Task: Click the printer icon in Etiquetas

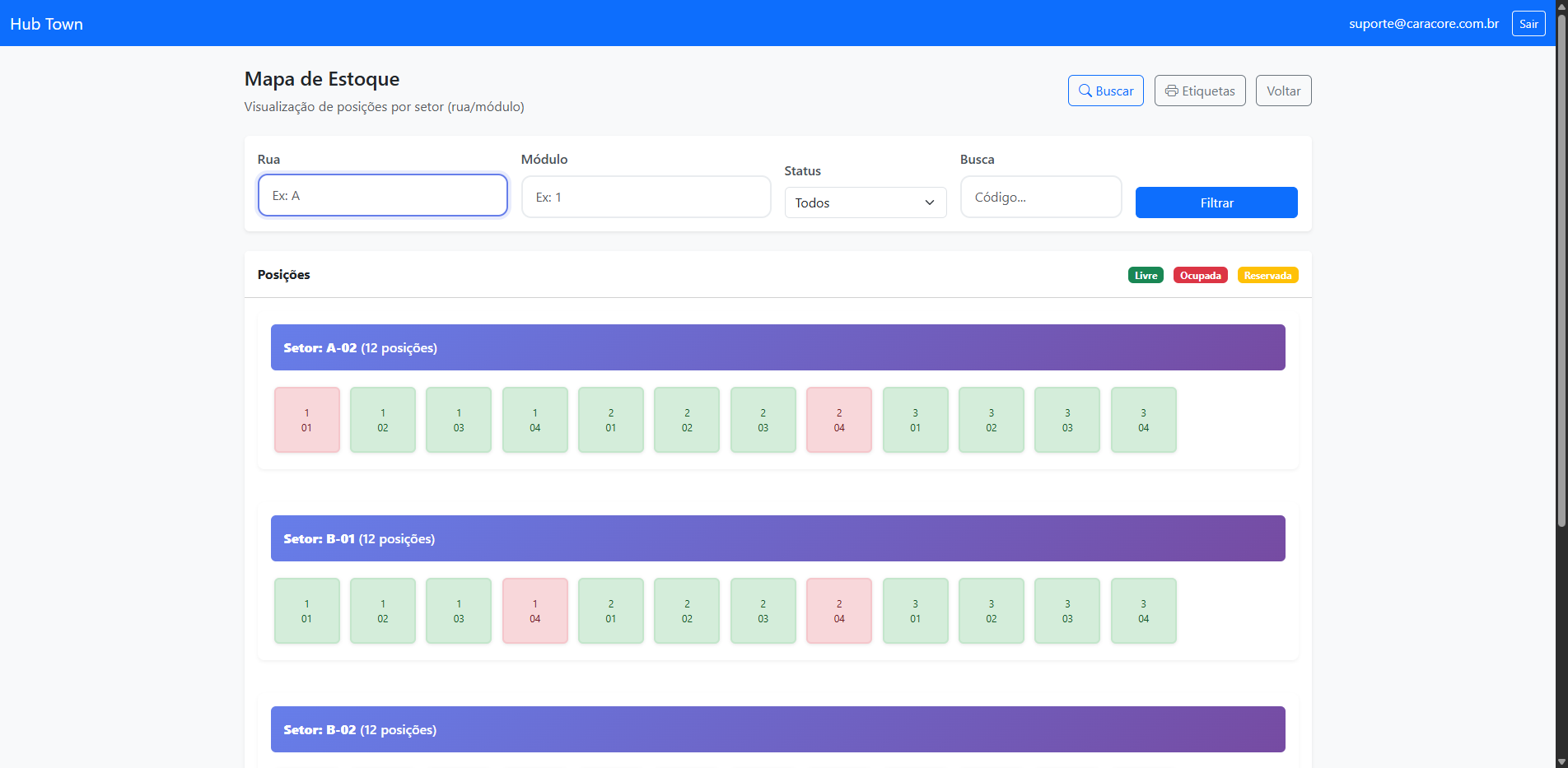Action: [x=1171, y=91]
